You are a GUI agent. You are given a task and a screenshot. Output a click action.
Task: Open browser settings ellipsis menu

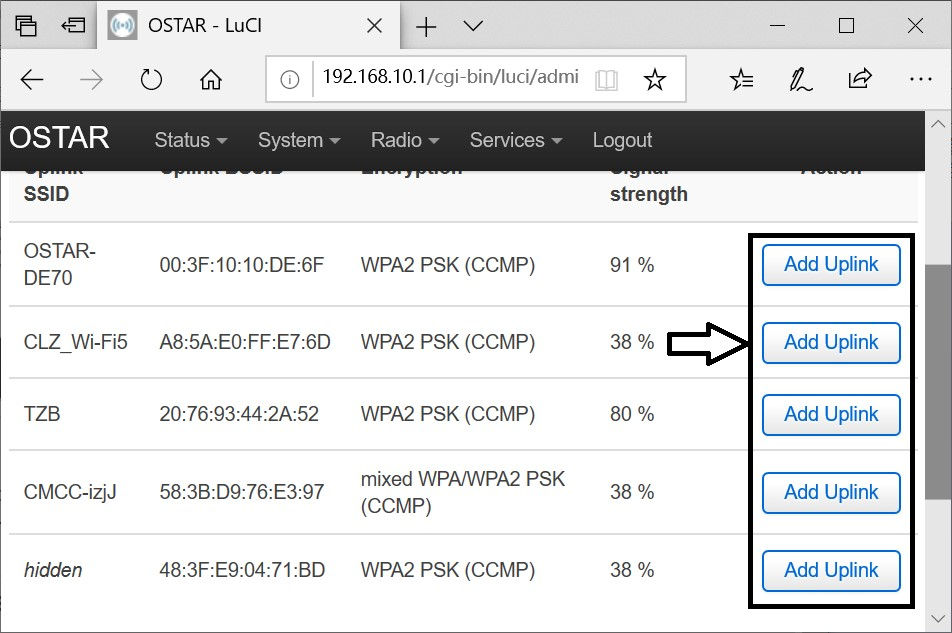coord(920,80)
